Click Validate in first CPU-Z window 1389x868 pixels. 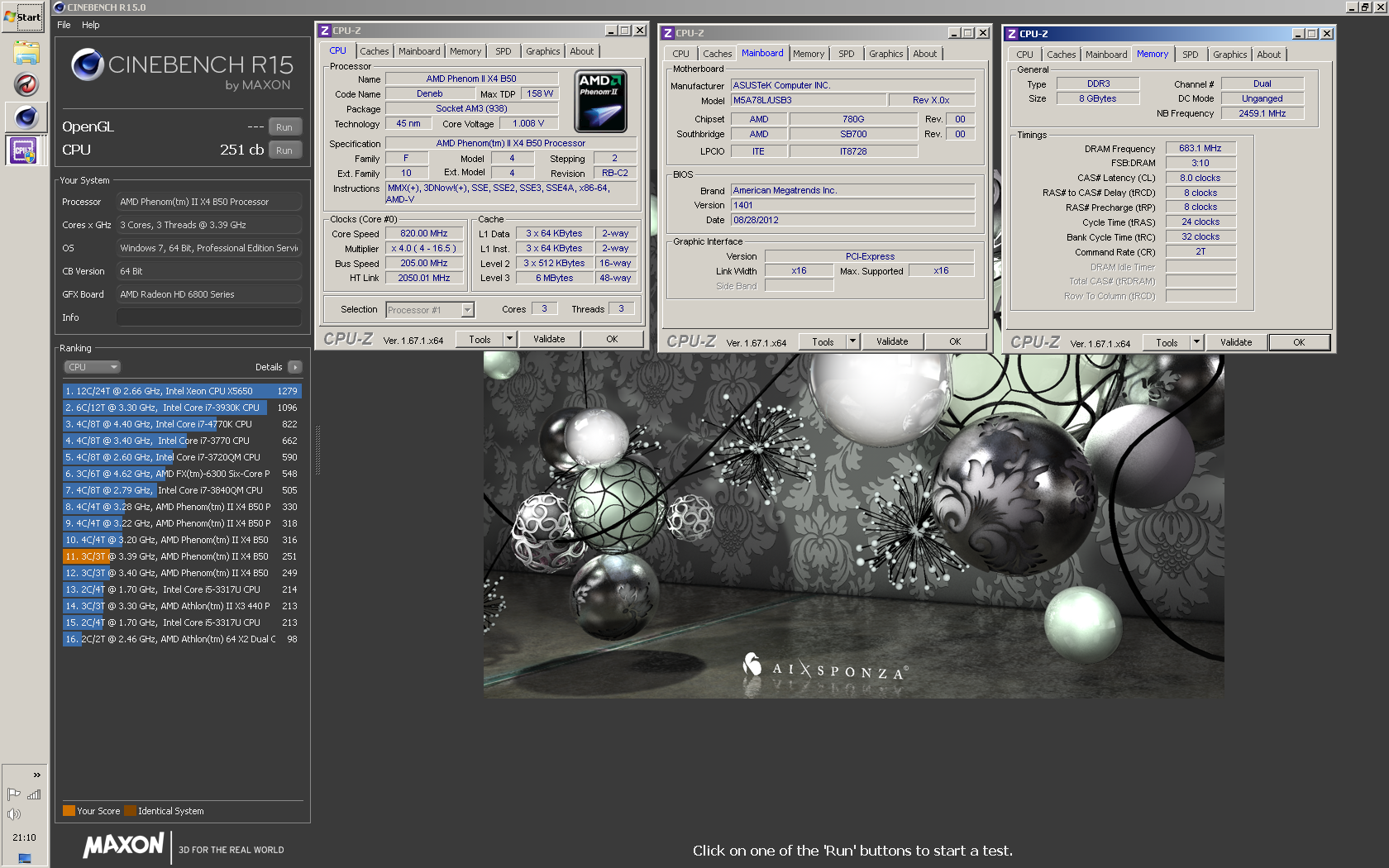549,339
